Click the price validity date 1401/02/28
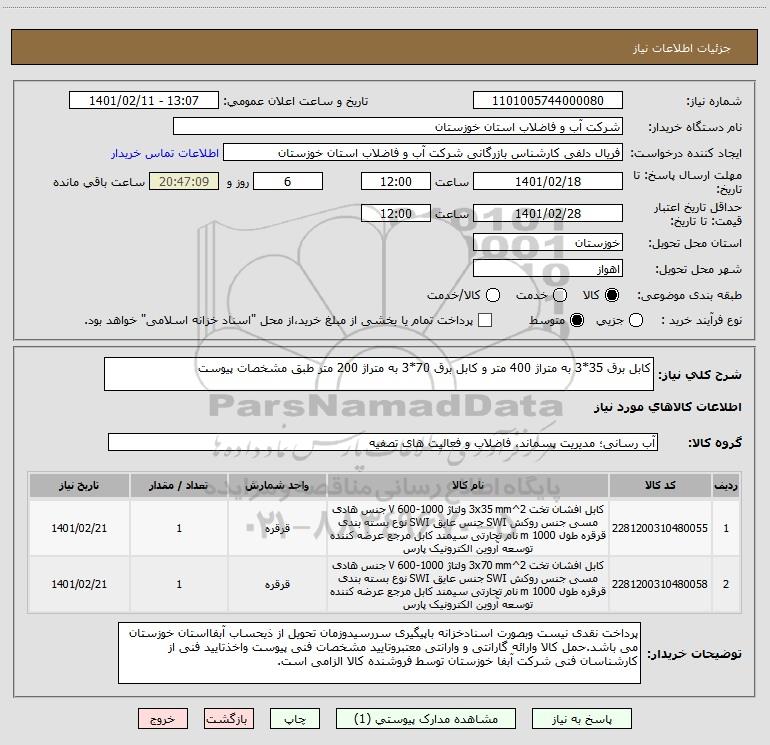This screenshot has height=745, width=770. (x=548, y=213)
